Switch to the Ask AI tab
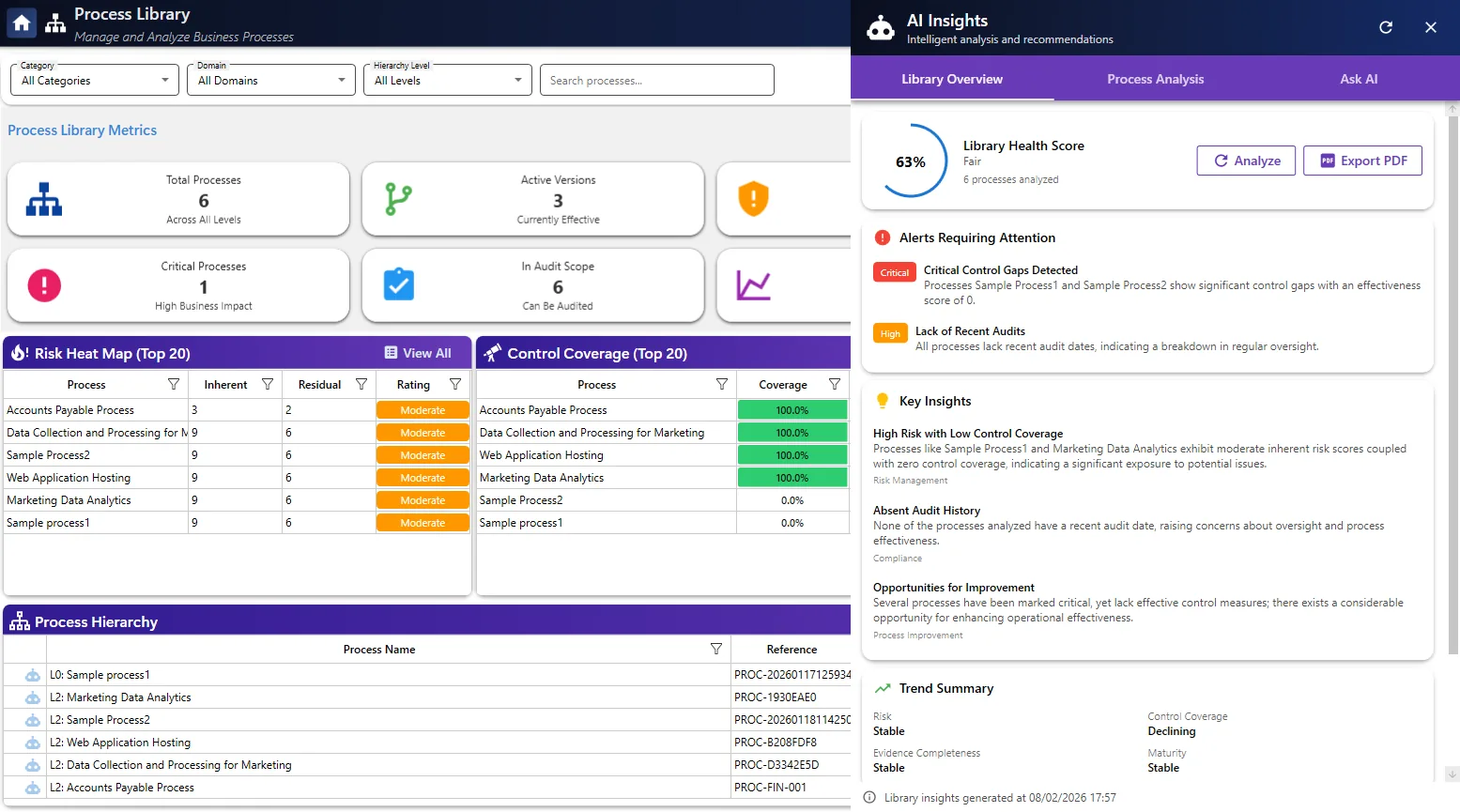This screenshot has height=812, width=1460. 1359,79
